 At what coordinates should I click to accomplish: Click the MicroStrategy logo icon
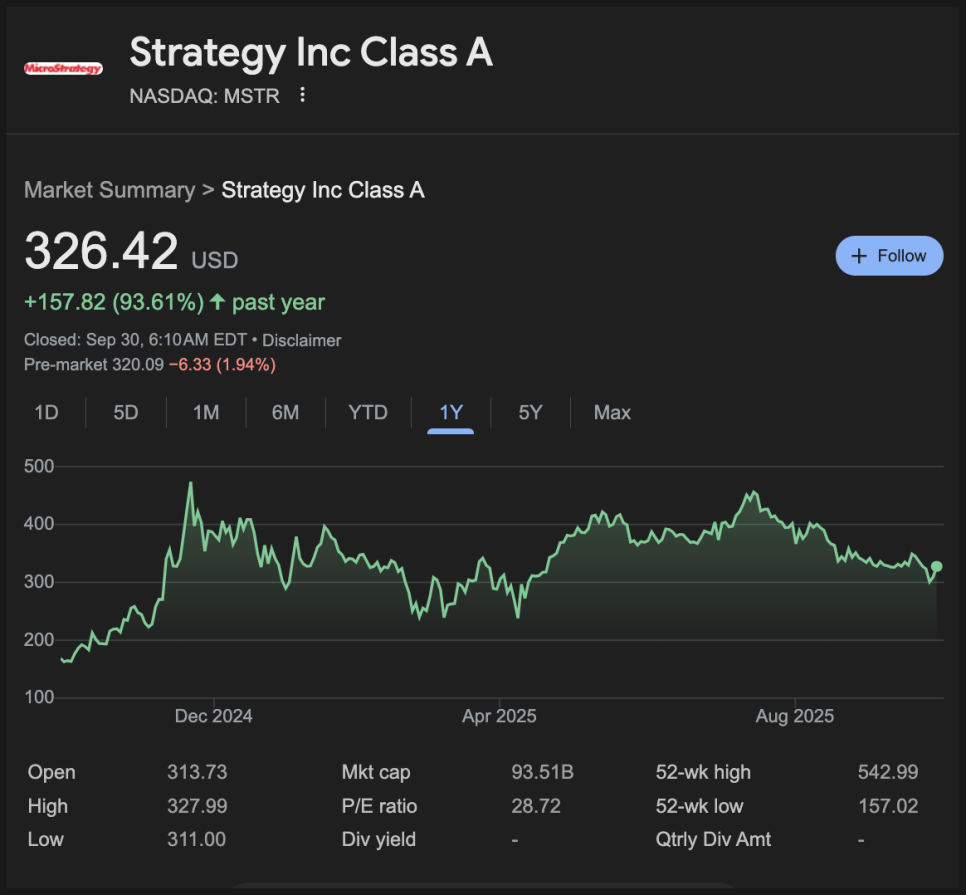pyautogui.click(x=63, y=68)
